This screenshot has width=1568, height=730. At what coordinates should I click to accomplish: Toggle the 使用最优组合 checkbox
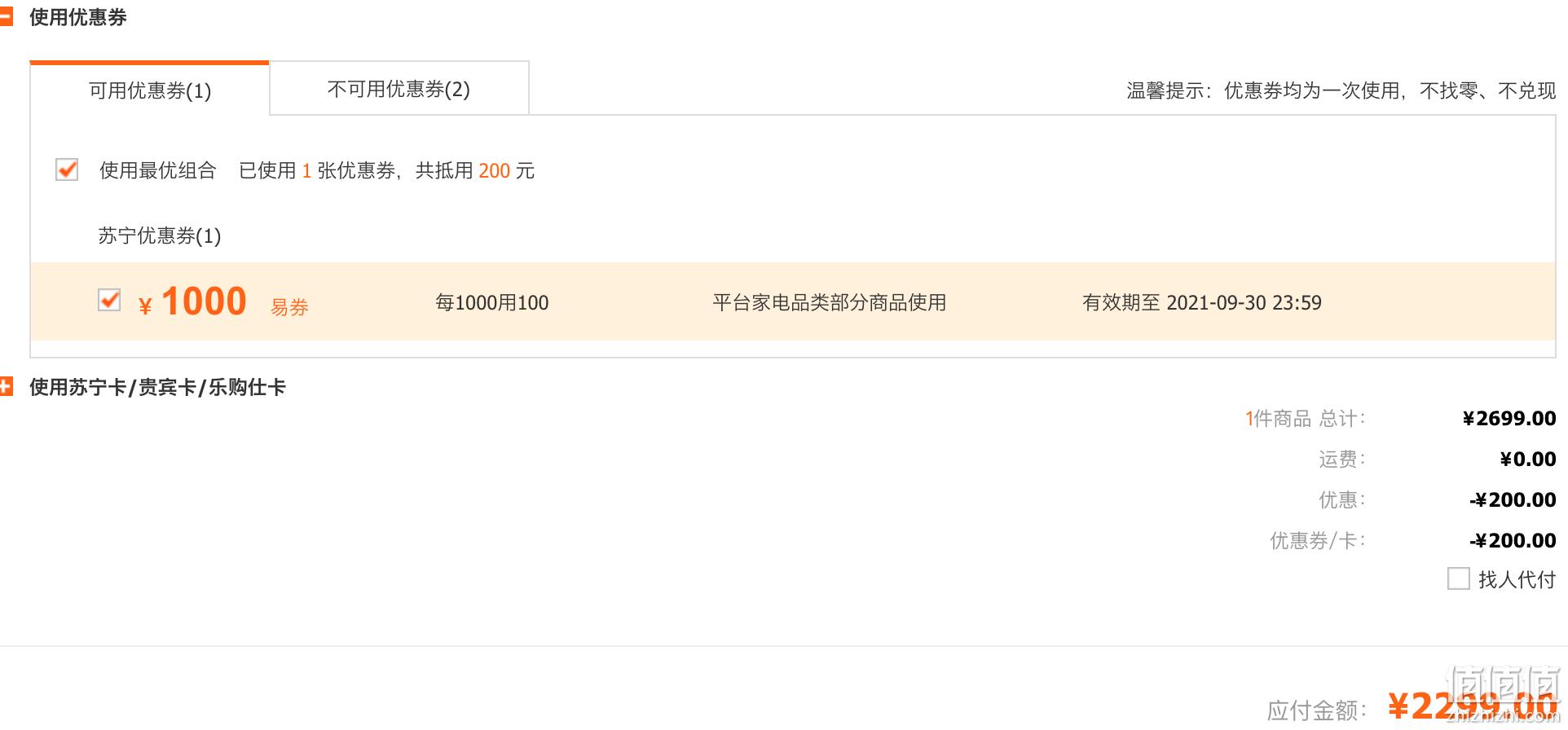click(x=67, y=169)
